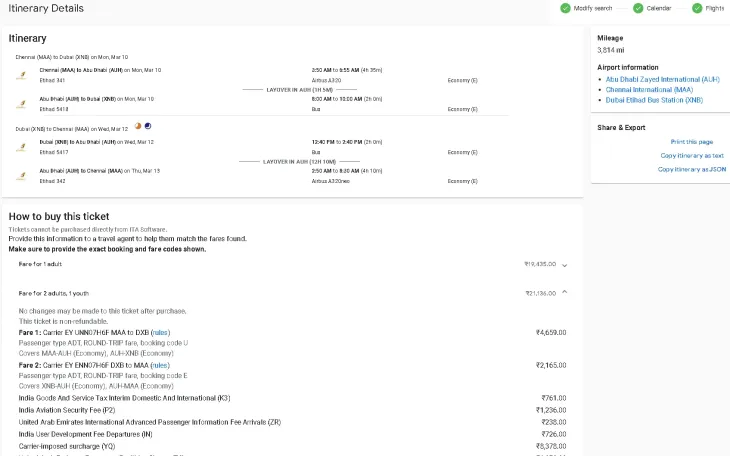Click the orange overnight warning icon

coord(138,127)
